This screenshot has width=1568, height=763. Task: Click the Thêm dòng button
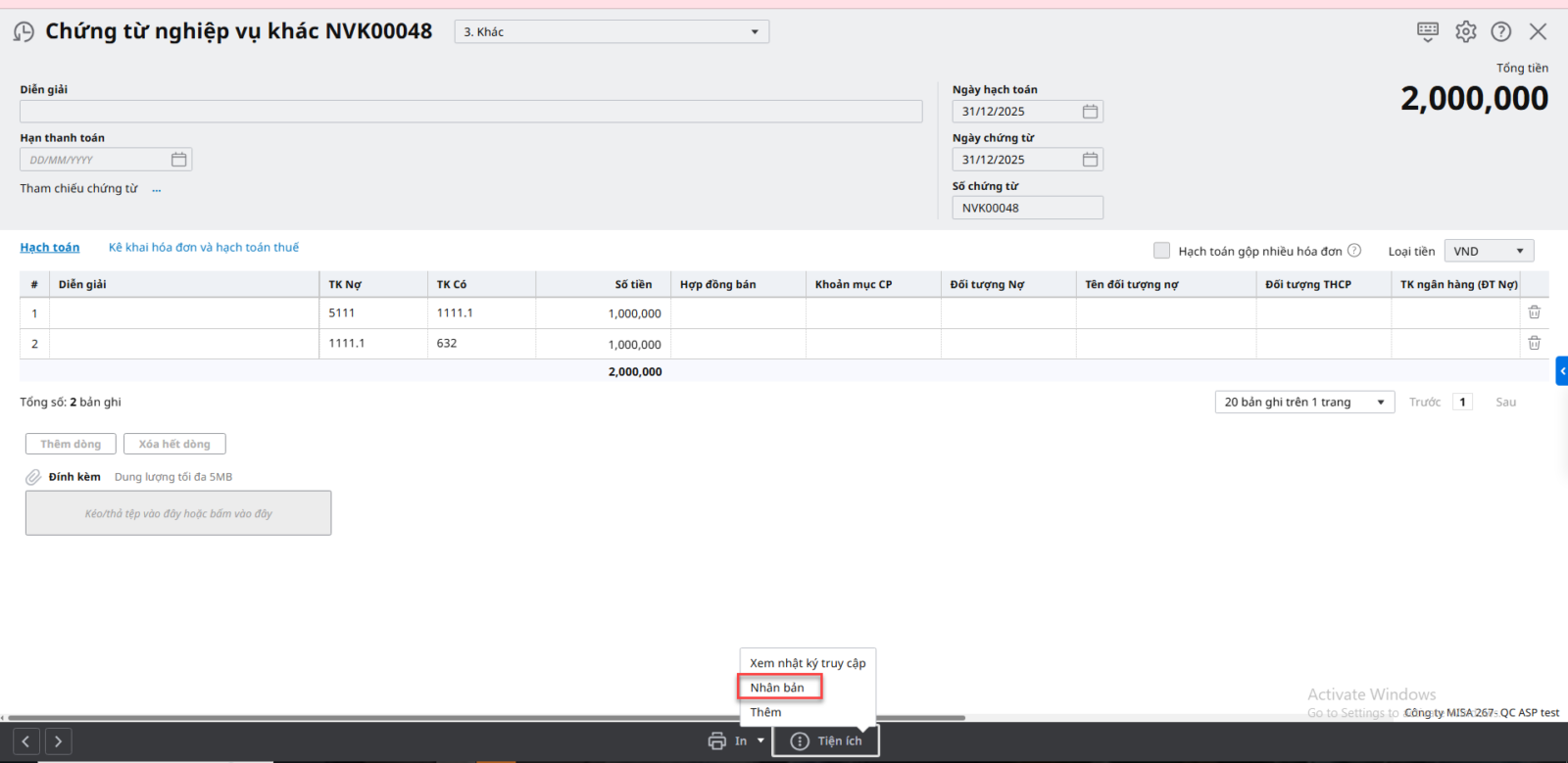(71, 445)
